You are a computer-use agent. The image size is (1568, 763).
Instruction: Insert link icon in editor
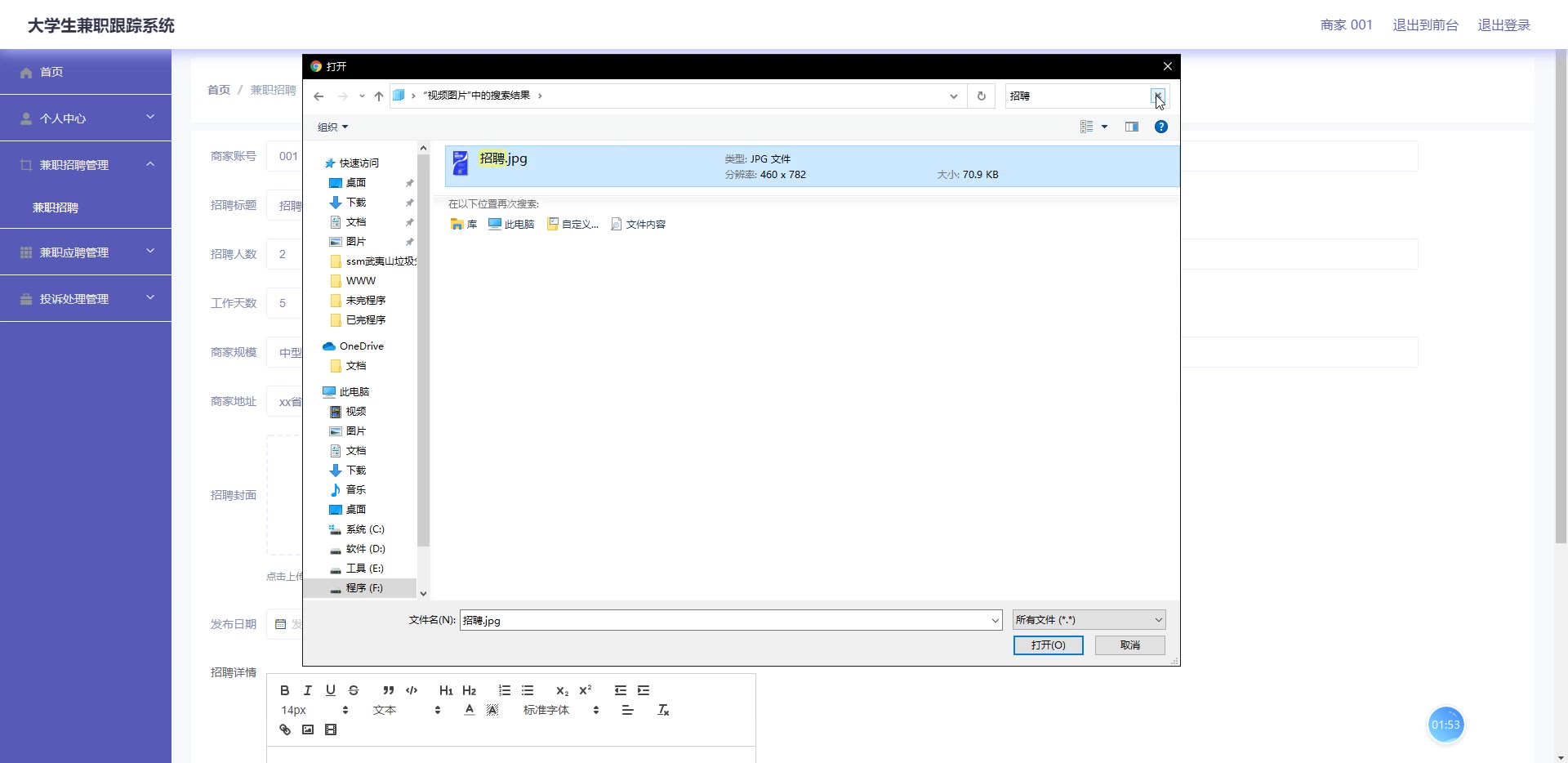click(285, 730)
